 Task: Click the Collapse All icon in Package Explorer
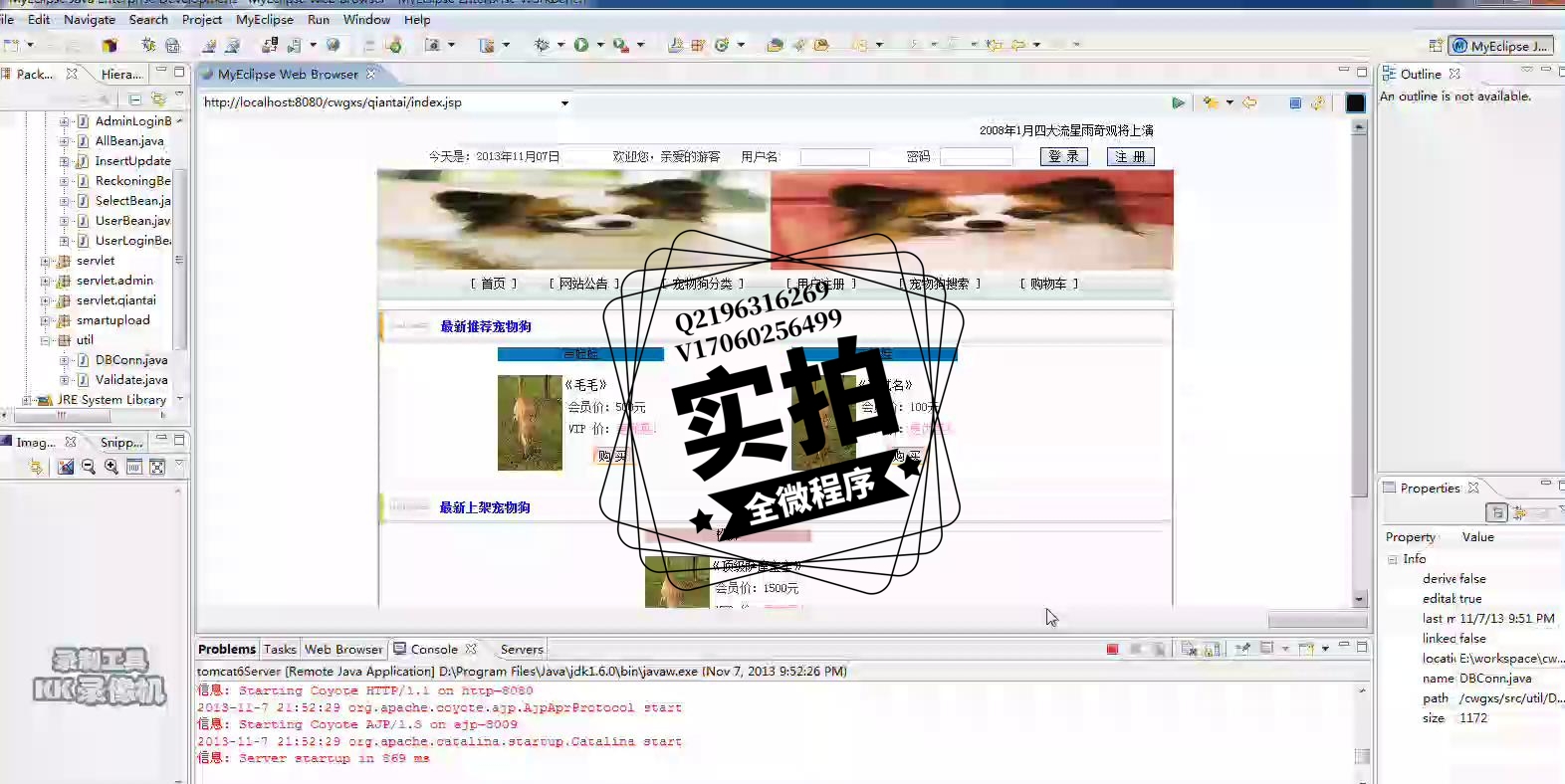pyautogui.click(x=135, y=98)
